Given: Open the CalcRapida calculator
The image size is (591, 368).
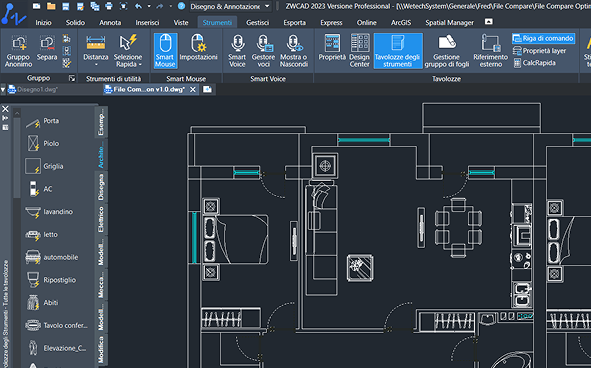Looking at the screenshot, I should [534, 63].
